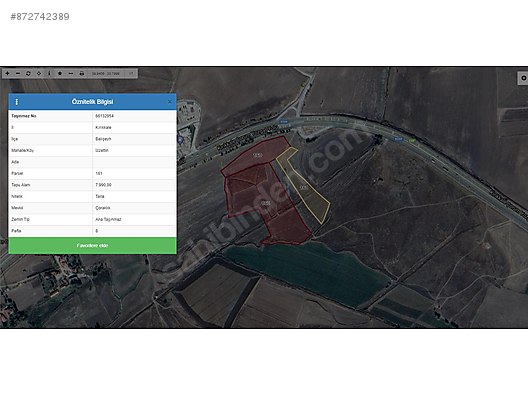This screenshot has width=528, height=396.
Task: Click the print icon in map toolbar
Action: coord(81,73)
